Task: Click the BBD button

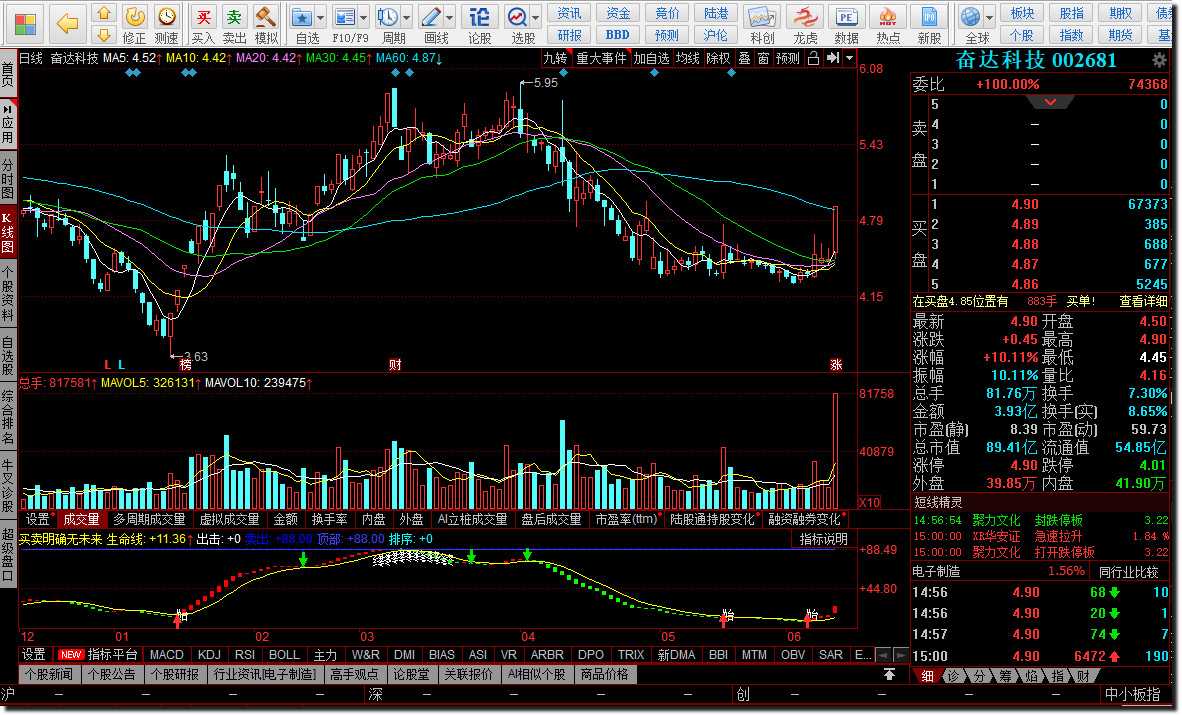Action: tap(617, 35)
